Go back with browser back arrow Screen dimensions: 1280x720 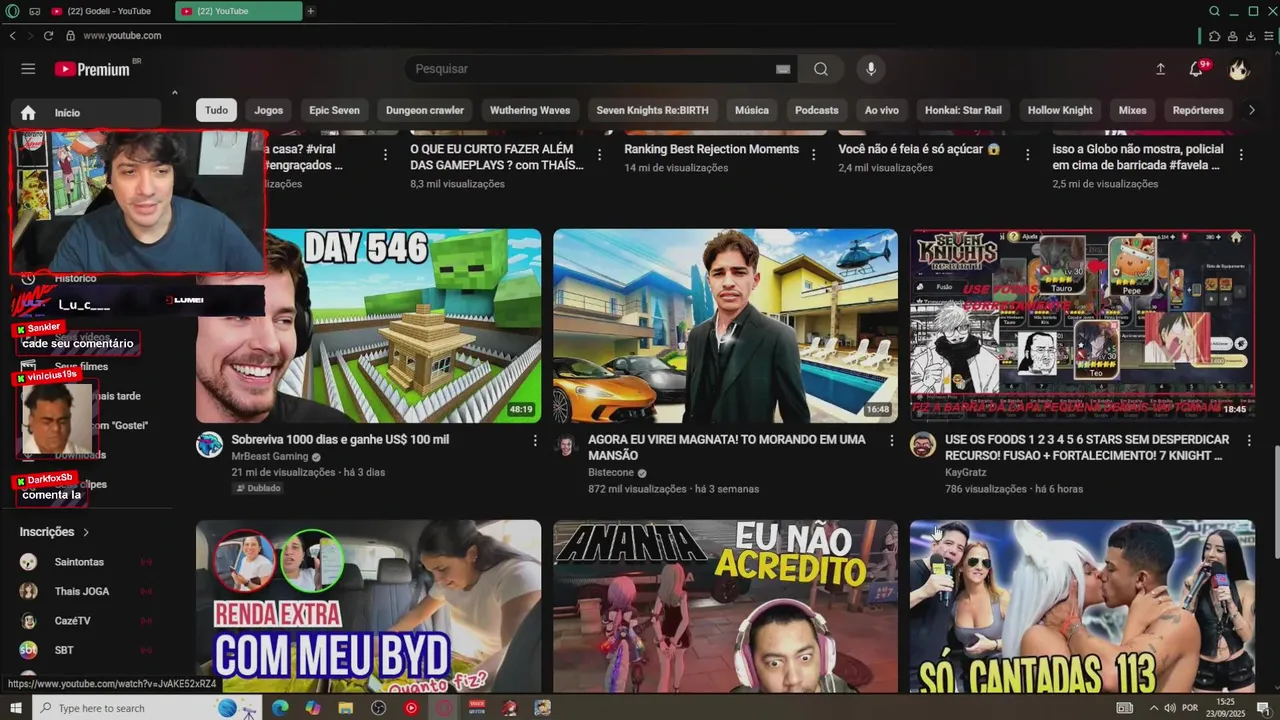point(12,36)
